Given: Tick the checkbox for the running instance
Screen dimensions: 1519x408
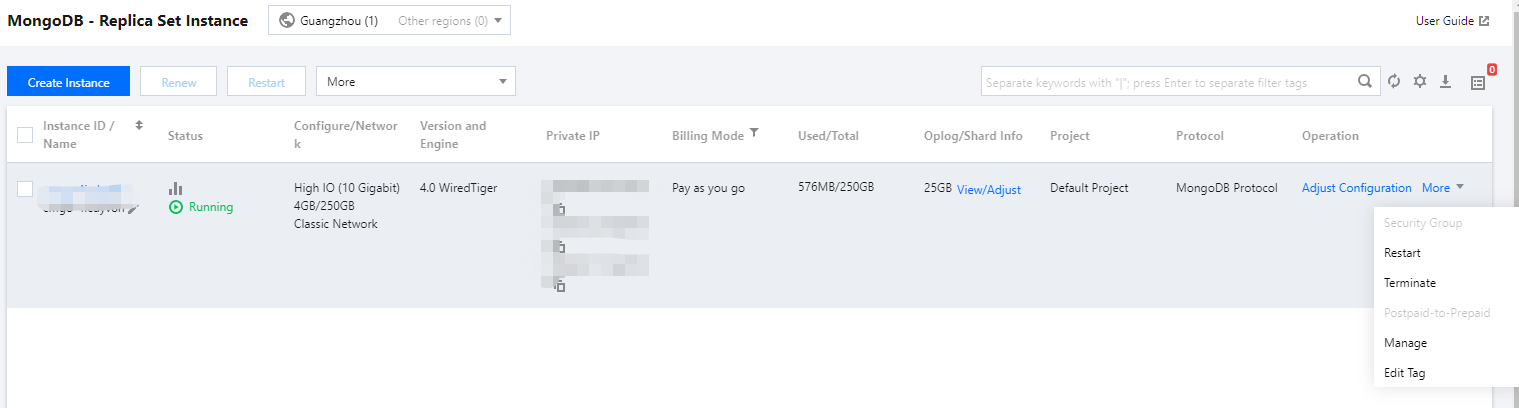Looking at the screenshot, I should point(25,189).
